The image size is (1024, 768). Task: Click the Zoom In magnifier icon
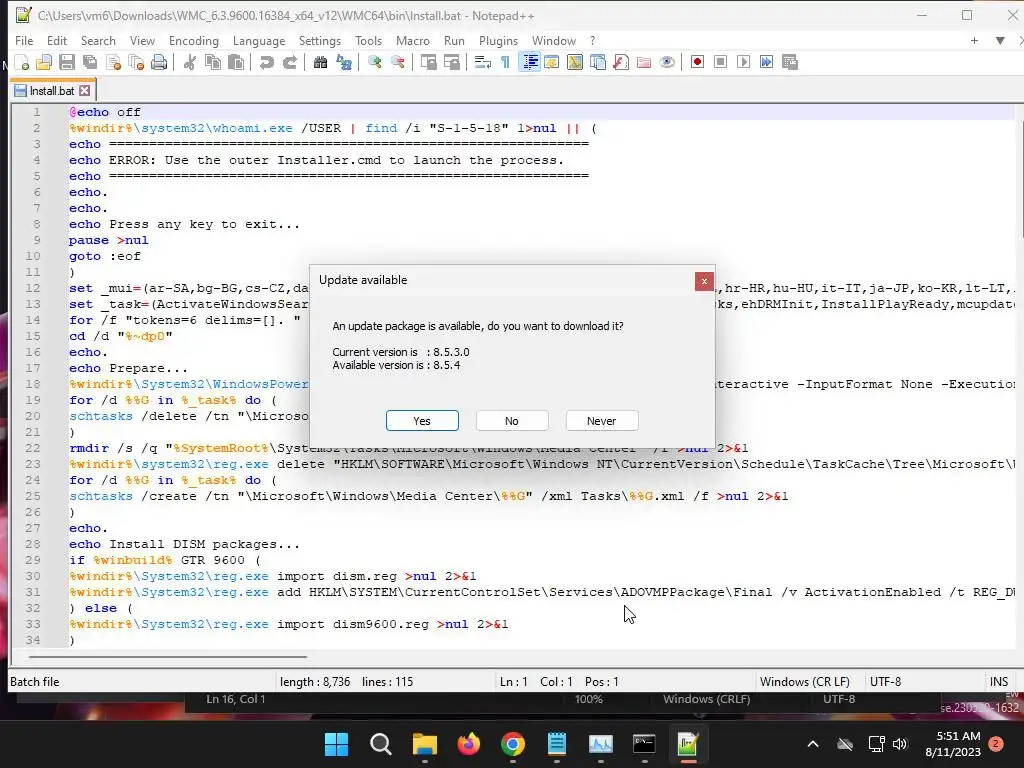coord(374,62)
